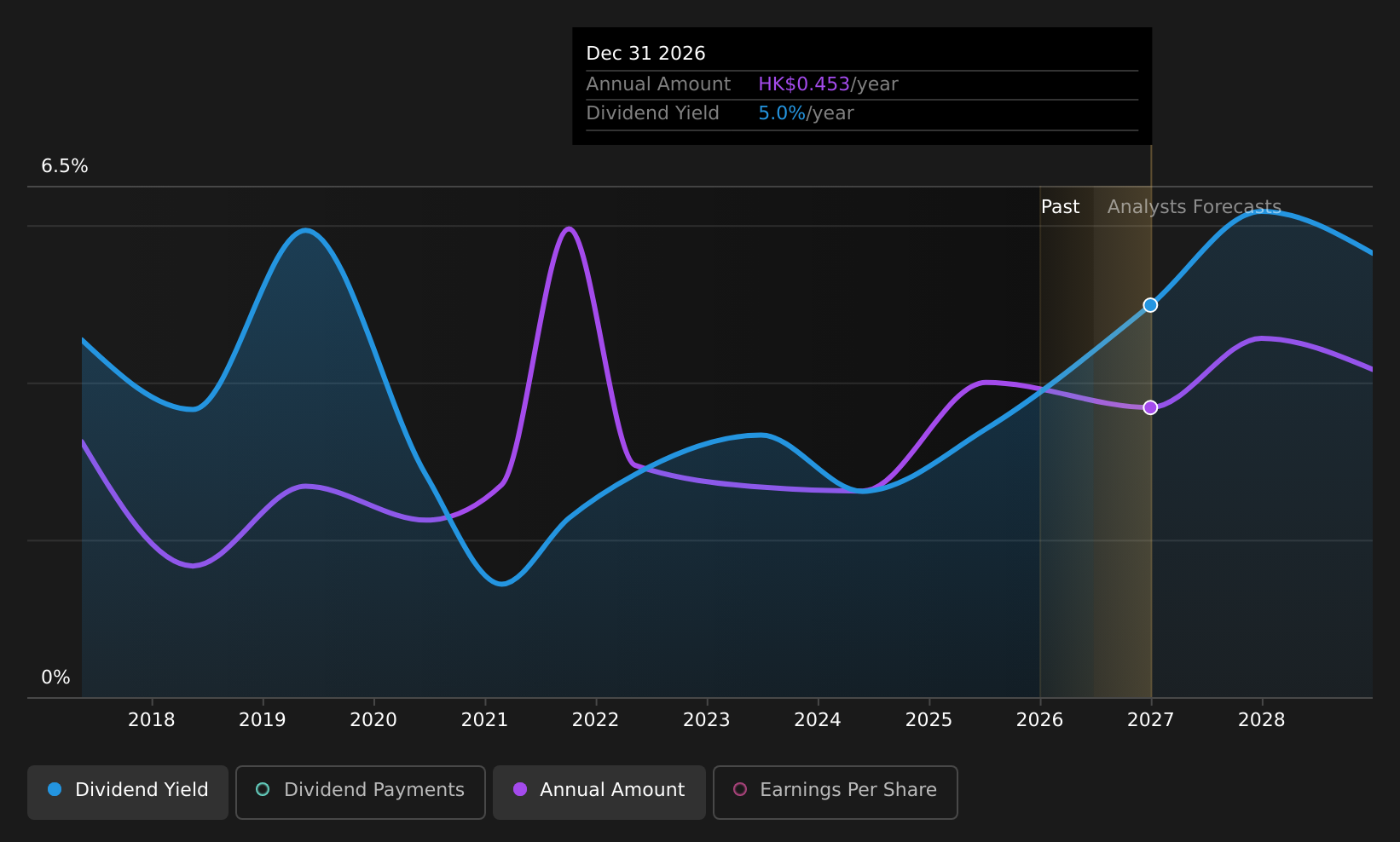Select the purple Annual Amount data point
Image resolution: width=1400 pixels, height=842 pixels.
point(1150,407)
